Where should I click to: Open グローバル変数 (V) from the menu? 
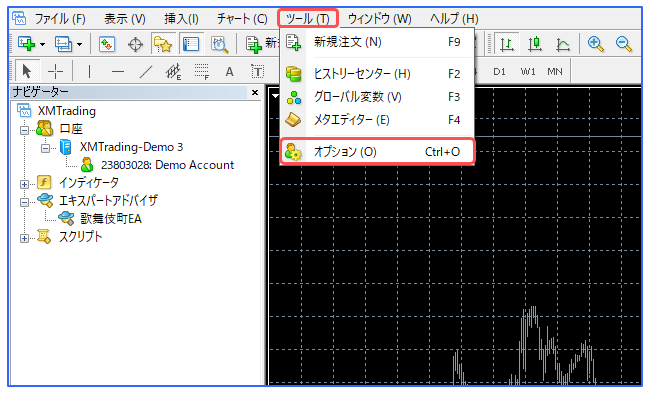click(377, 97)
